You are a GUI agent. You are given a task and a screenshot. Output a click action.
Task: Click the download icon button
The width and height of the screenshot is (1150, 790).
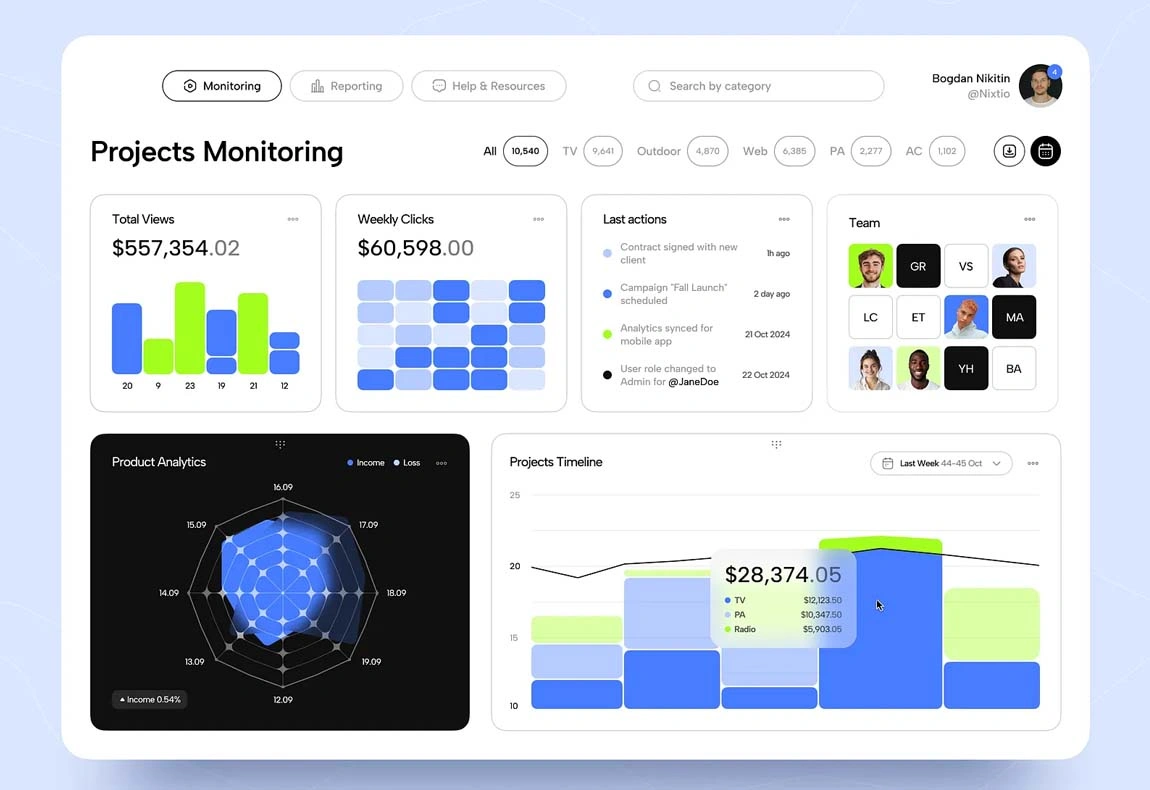(x=1009, y=151)
